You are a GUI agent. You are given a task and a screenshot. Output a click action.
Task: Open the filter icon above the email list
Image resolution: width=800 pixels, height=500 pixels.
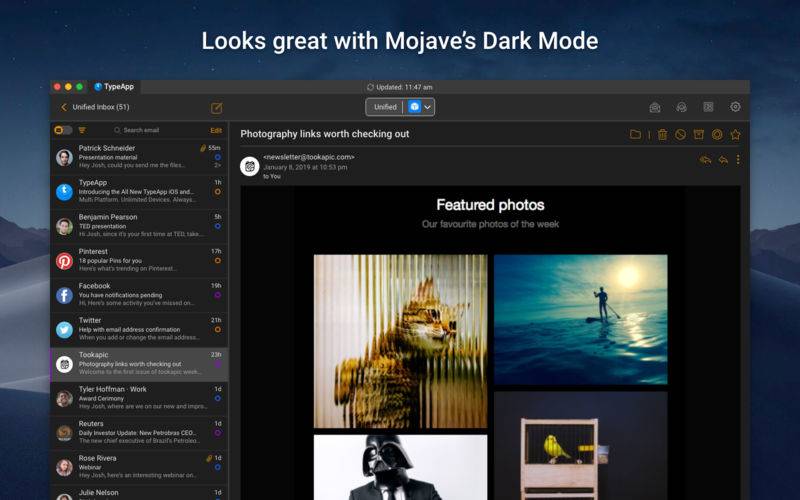point(82,130)
